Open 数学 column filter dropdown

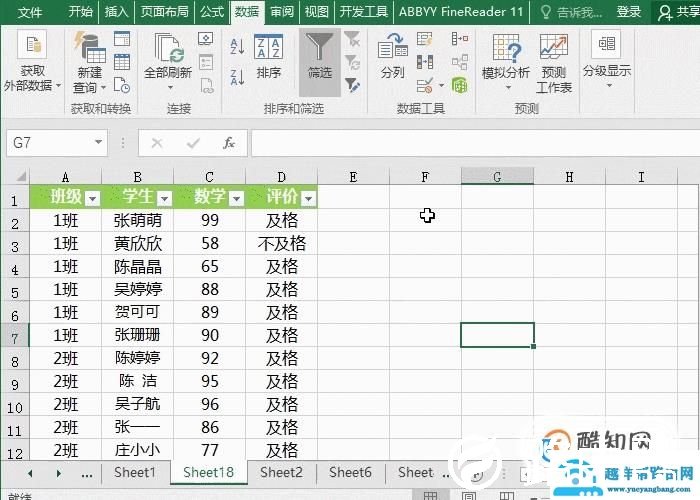click(237, 198)
